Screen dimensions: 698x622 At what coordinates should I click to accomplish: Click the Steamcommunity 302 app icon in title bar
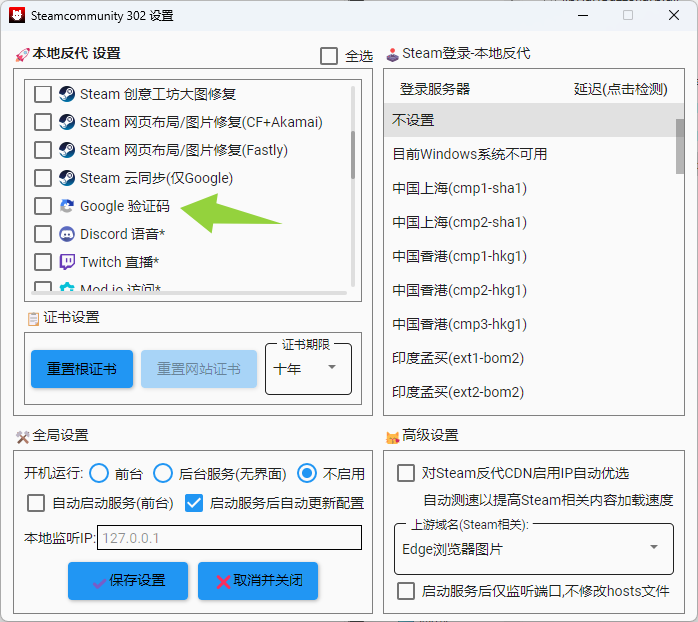[17, 15]
